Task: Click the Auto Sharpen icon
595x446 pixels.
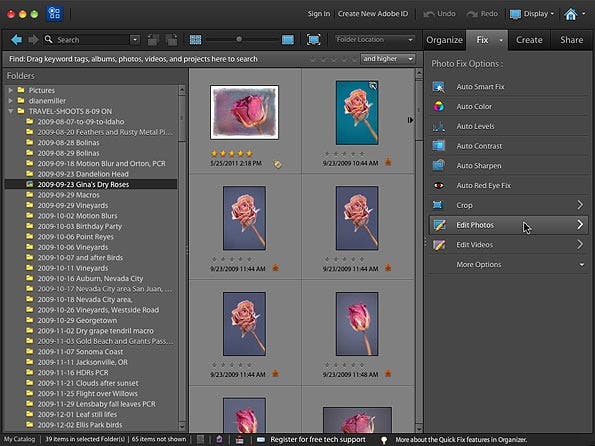Action: tap(439, 165)
